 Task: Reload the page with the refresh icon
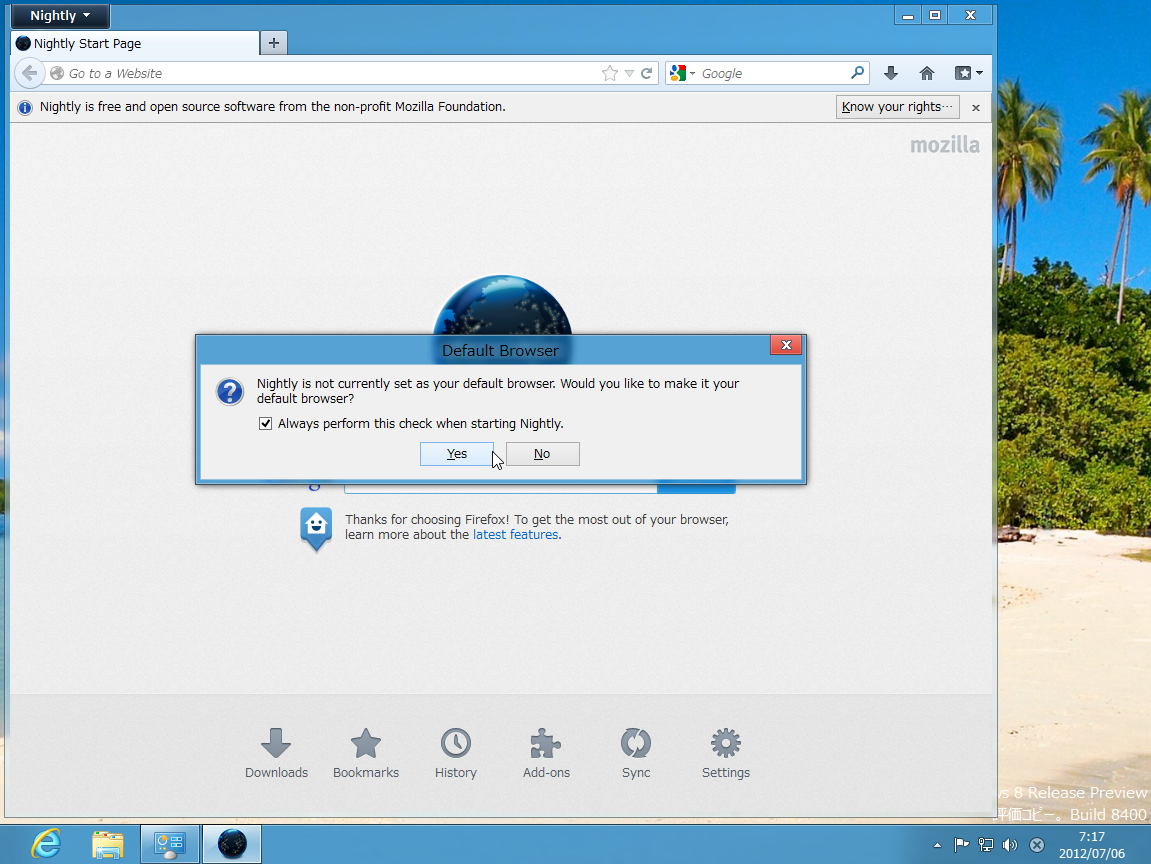(647, 73)
